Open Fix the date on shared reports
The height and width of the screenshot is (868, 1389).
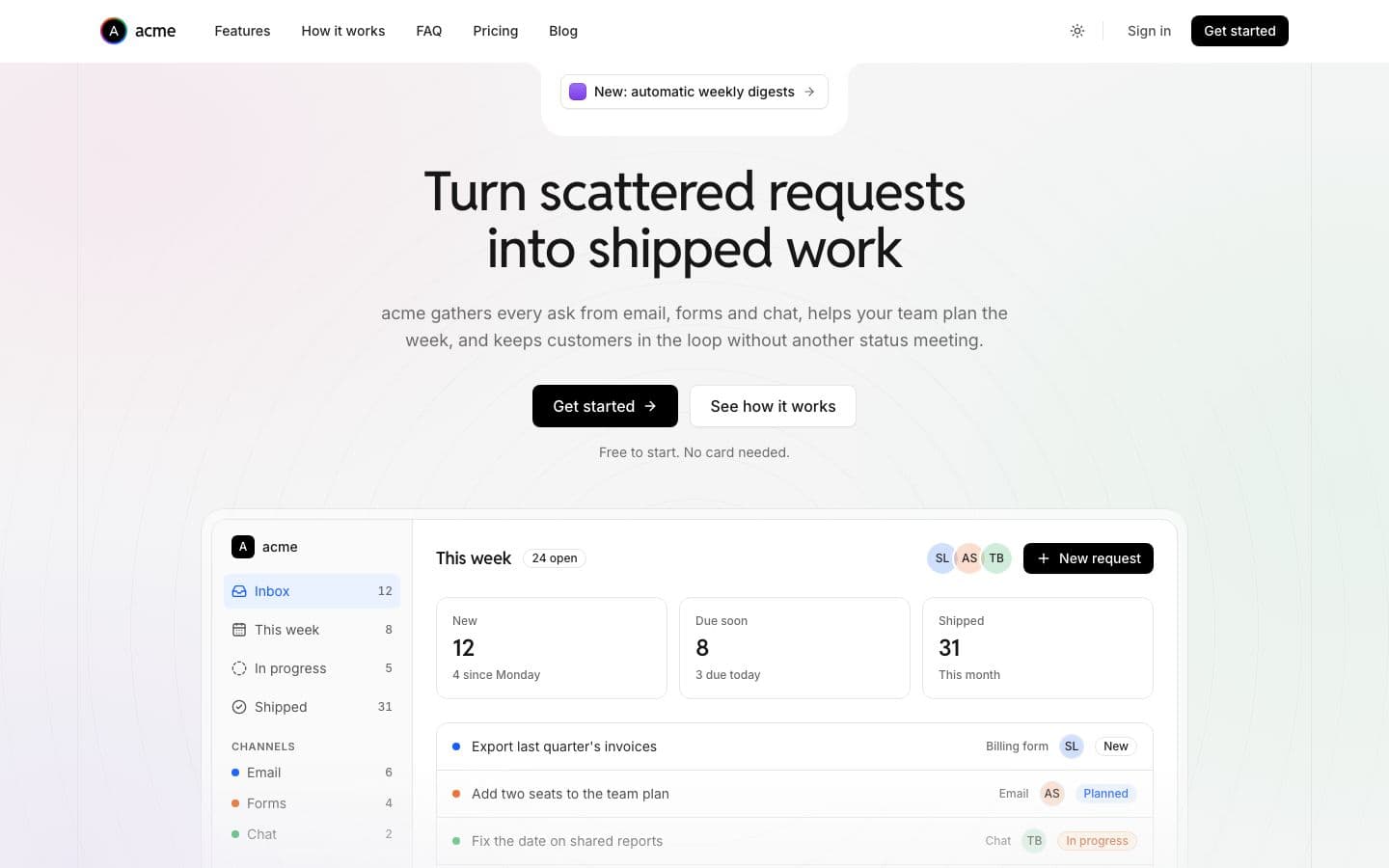pyautogui.click(x=795, y=841)
